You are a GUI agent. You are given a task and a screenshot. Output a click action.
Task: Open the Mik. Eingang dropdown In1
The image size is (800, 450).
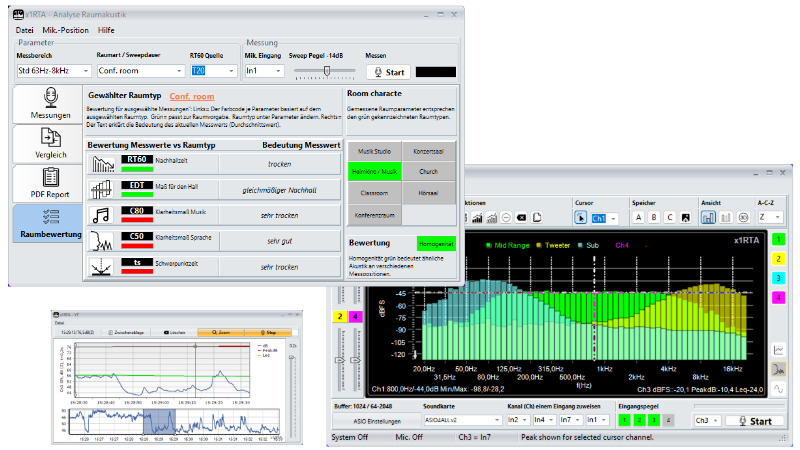pyautogui.click(x=264, y=71)
